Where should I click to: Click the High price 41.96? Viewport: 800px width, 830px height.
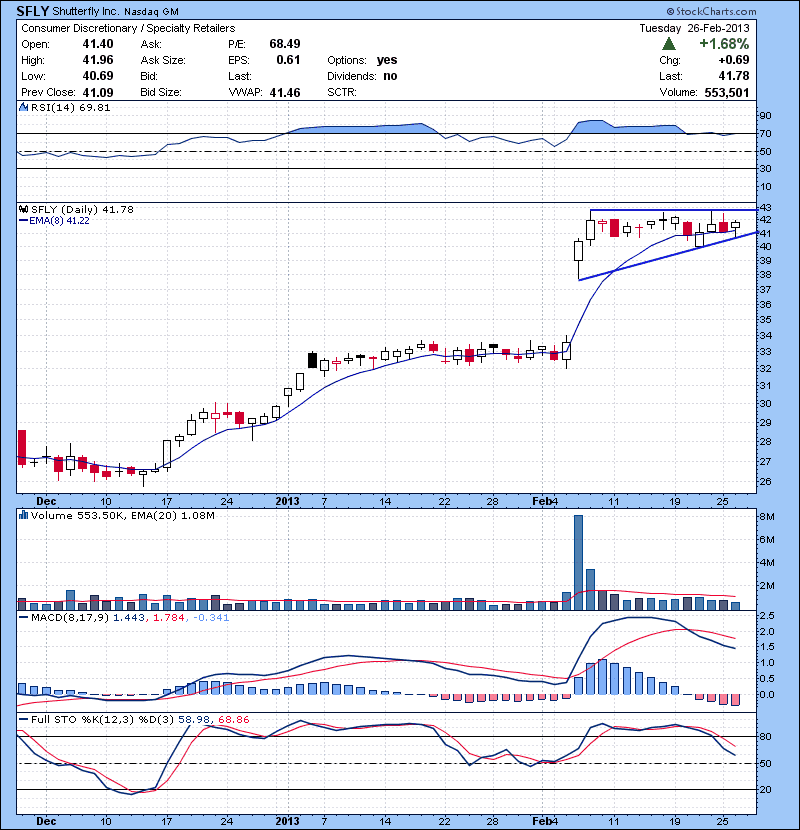98,60
